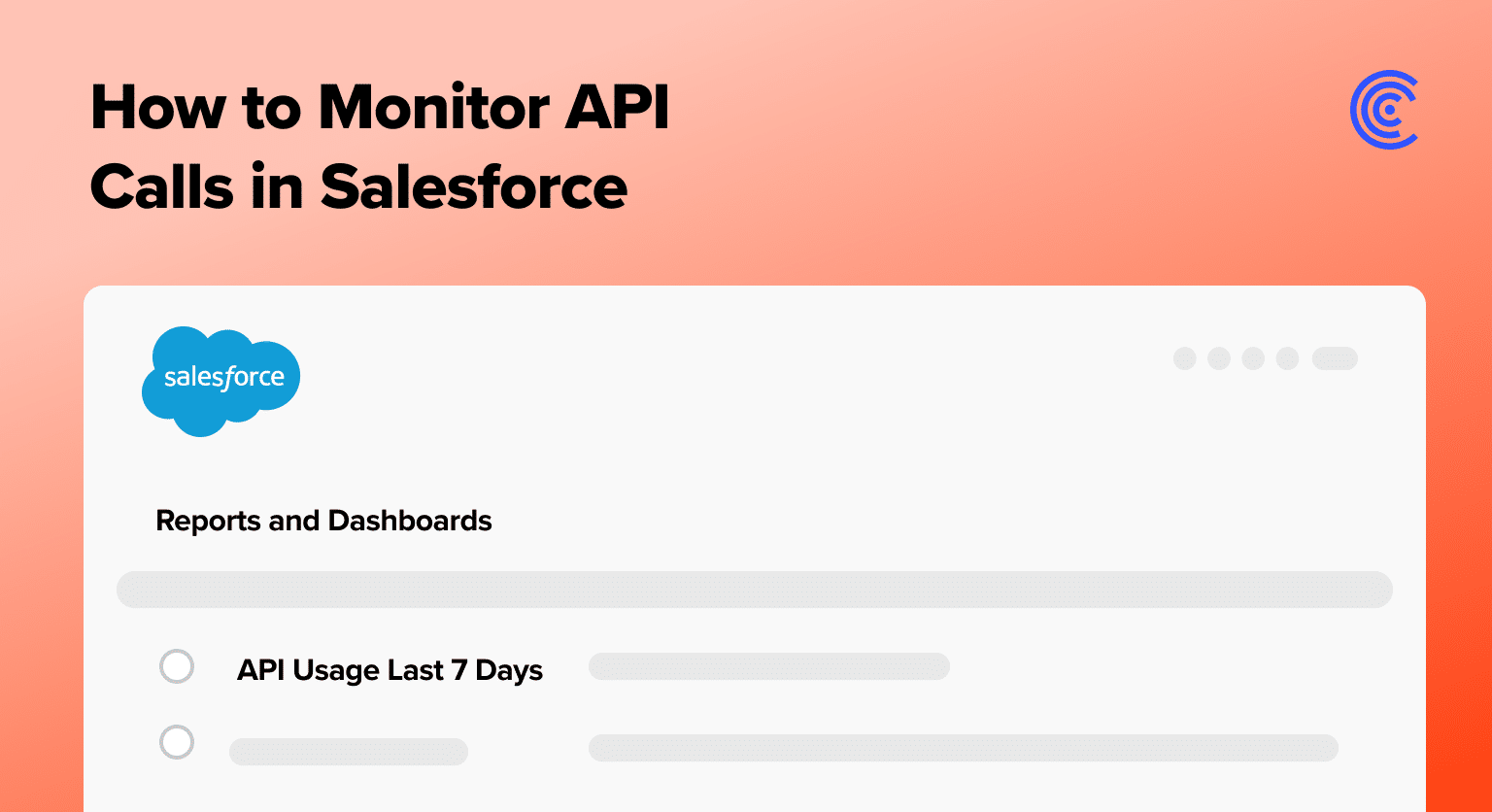Image resolution: width=1492 pixels, height=812 pixels.
Task: Click the third gray dot in card header
Action: tap(1253, 358)
